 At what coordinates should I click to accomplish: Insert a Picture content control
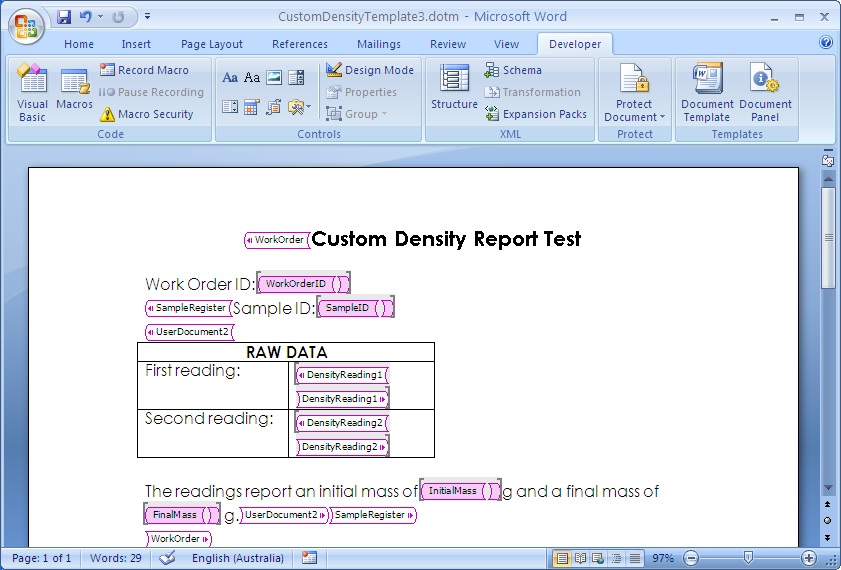(273, 78)
